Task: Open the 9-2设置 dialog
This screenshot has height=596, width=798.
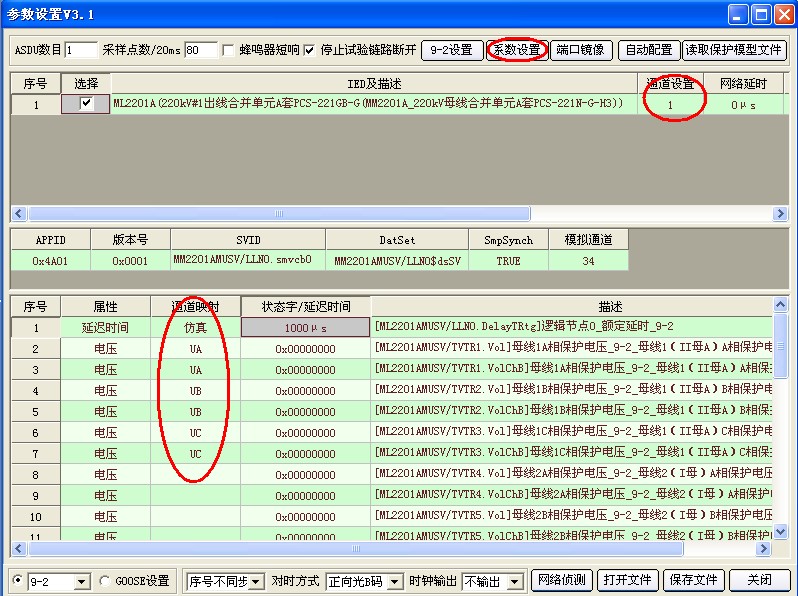Action: pyautogui.click(x=452, y=50)
